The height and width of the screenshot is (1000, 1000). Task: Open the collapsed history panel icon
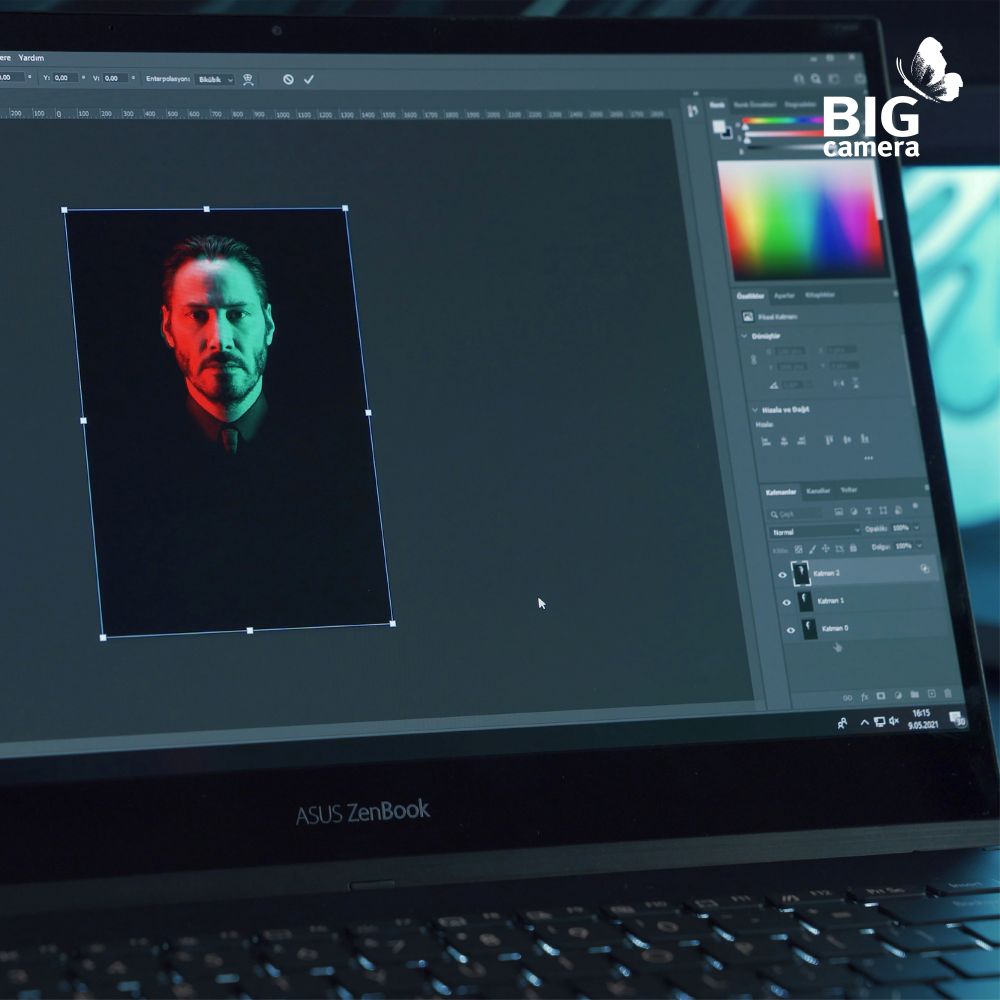[693, 111]
